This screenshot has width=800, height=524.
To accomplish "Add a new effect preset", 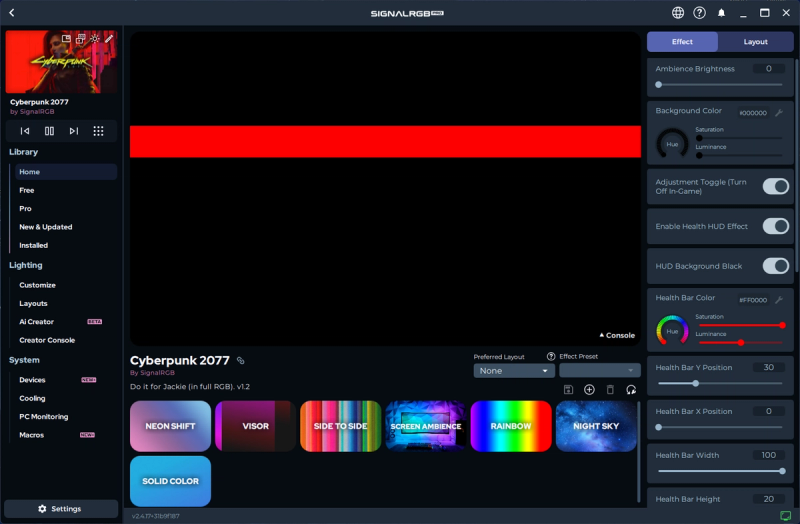I will tap(589, 390).
